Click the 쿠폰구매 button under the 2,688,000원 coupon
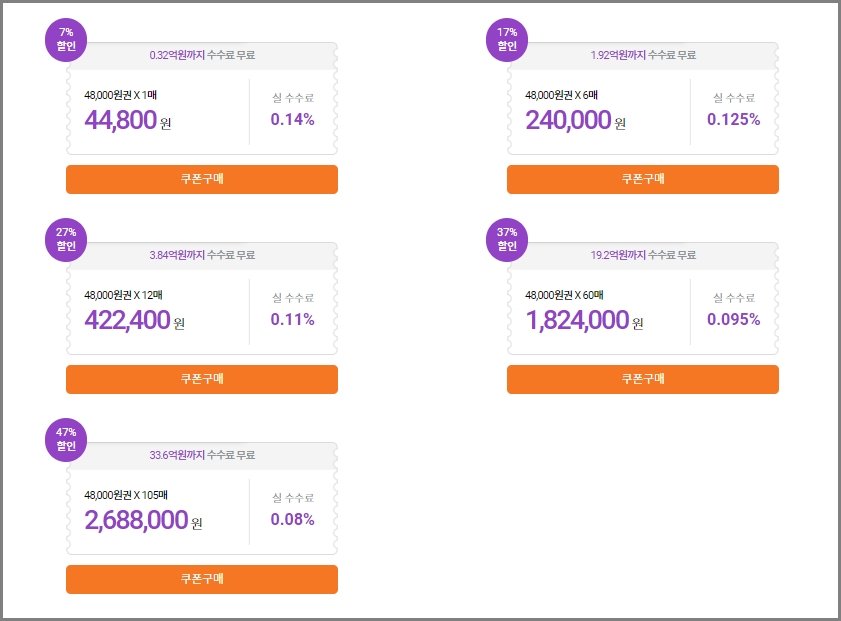This screenshot has width=841, height=621. click(x=202, y=579)
